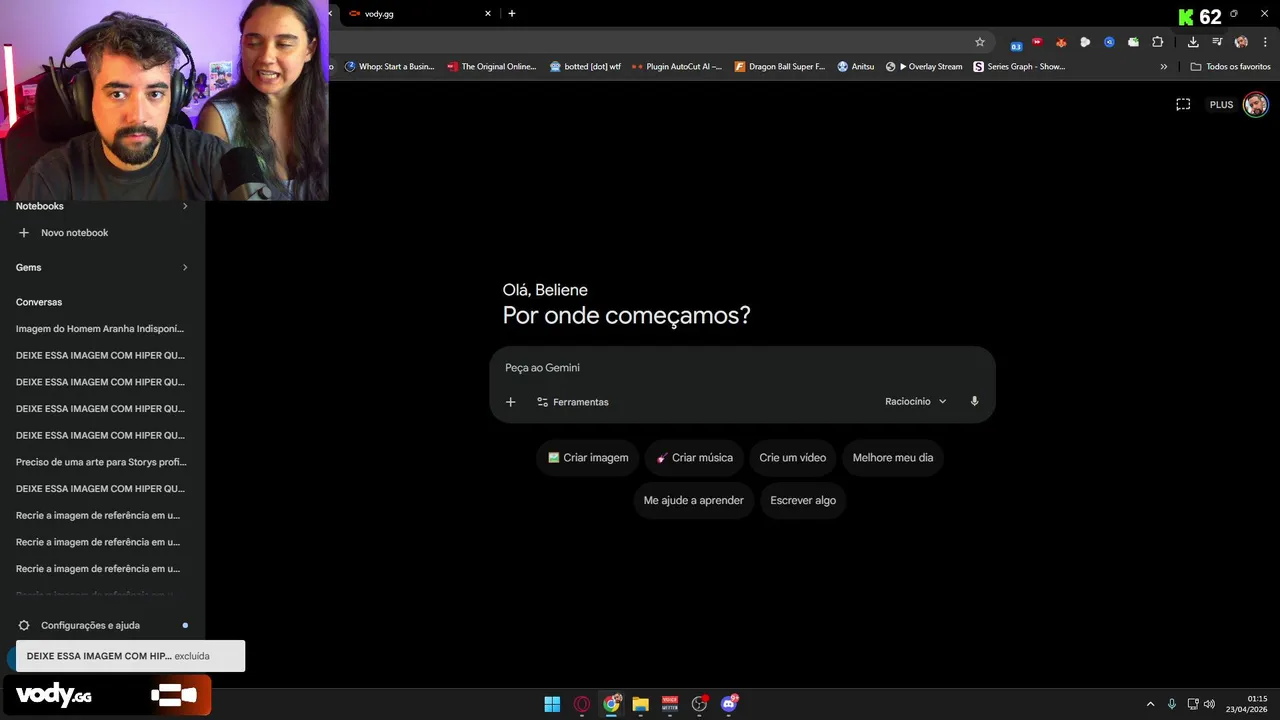Close the vody.gg tab

pos(488,14)
